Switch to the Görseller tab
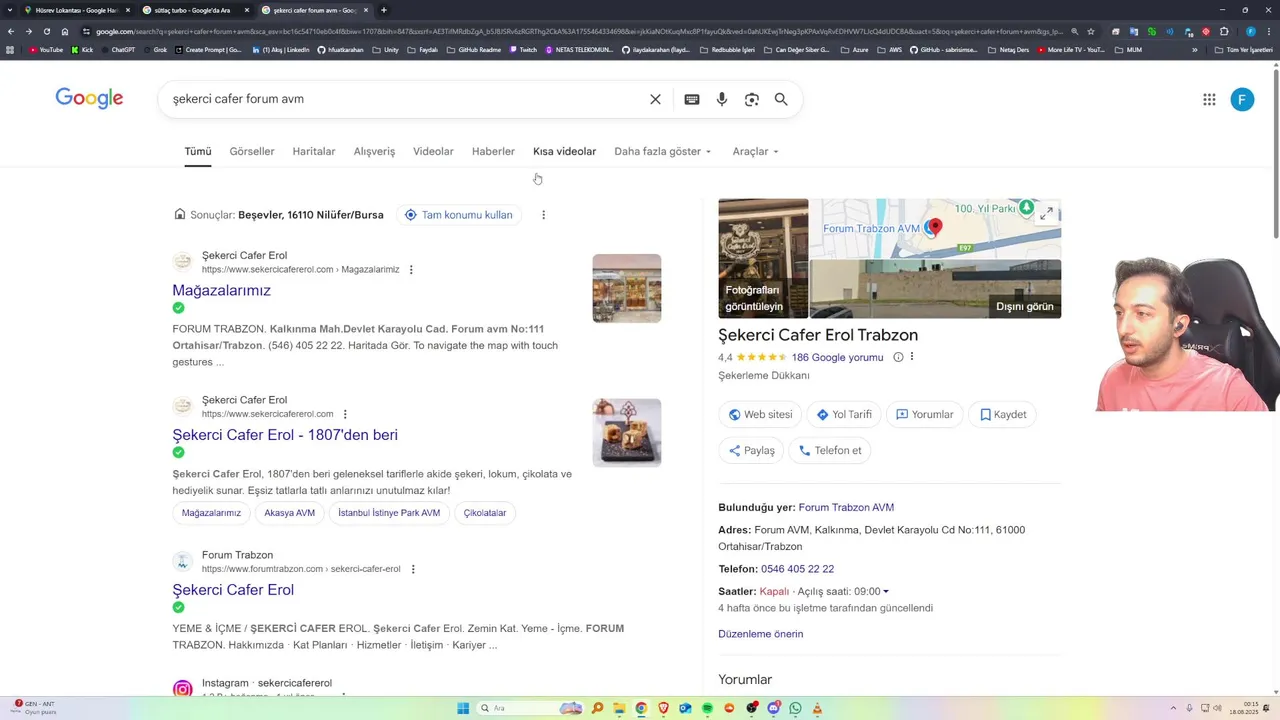 pyautogui.click(x=252, y=152)
